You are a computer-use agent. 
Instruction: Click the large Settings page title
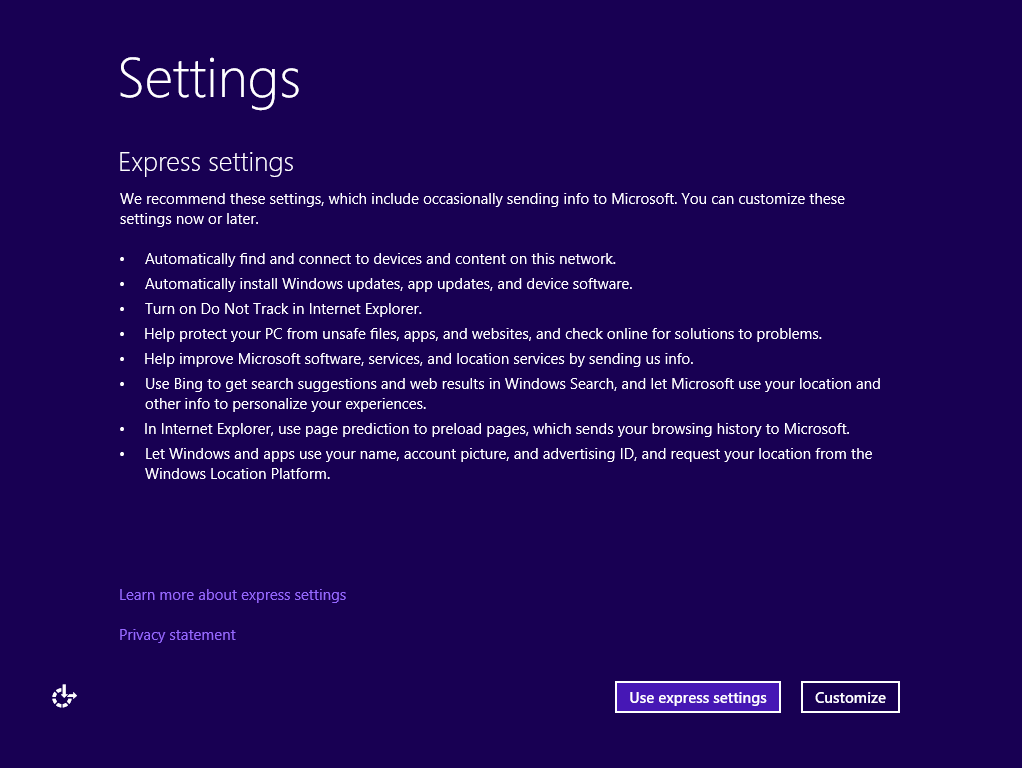(x=209, y=78)
